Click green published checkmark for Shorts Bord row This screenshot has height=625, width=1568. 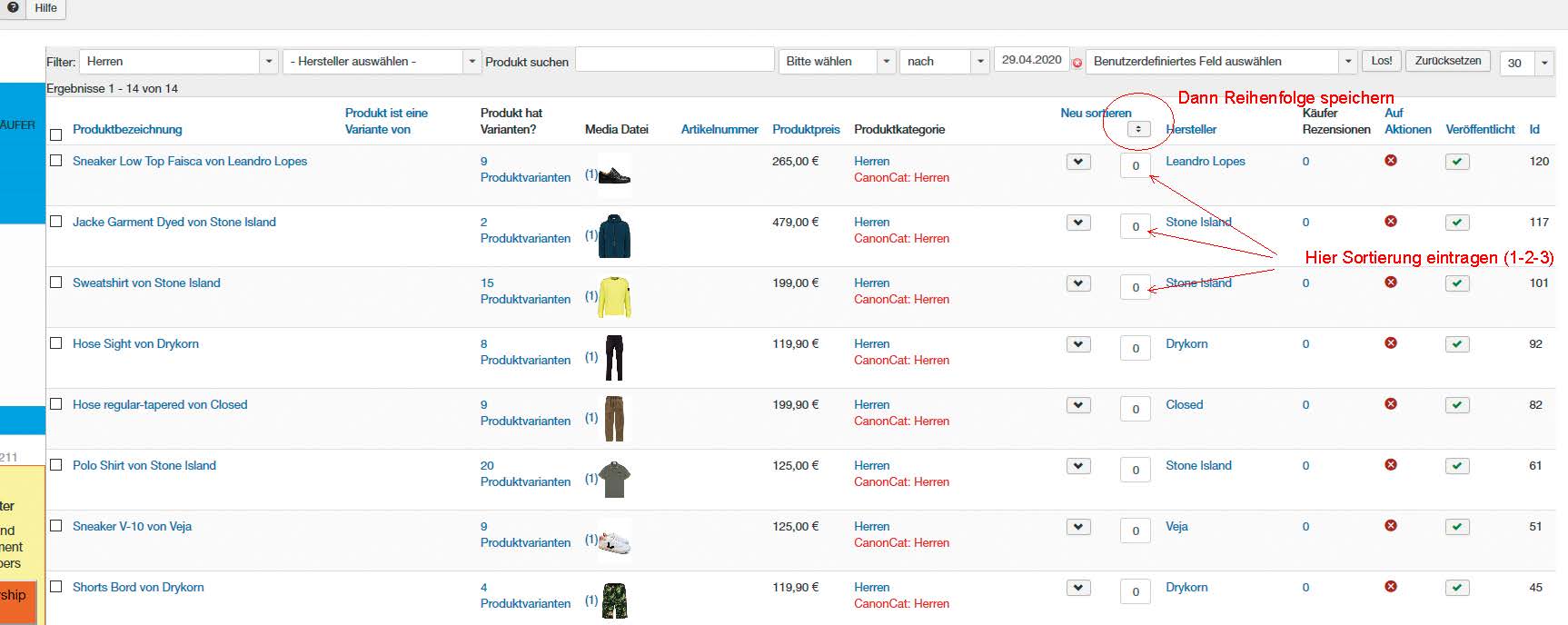pos(1457,588)
